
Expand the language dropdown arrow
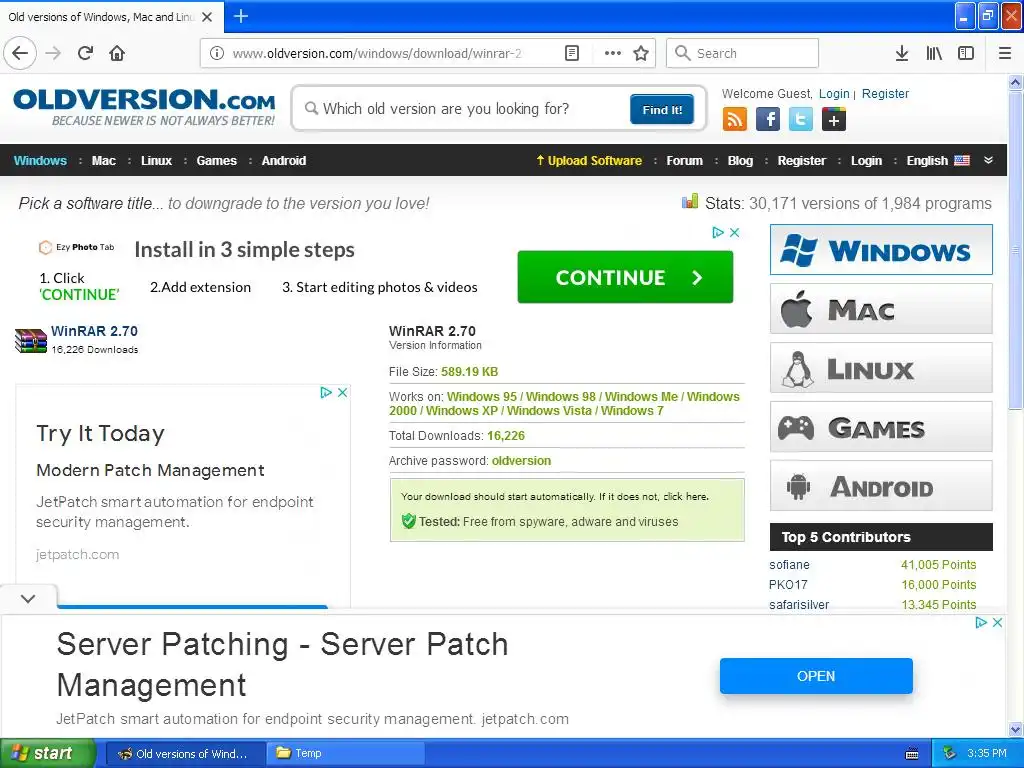(989, 160)
